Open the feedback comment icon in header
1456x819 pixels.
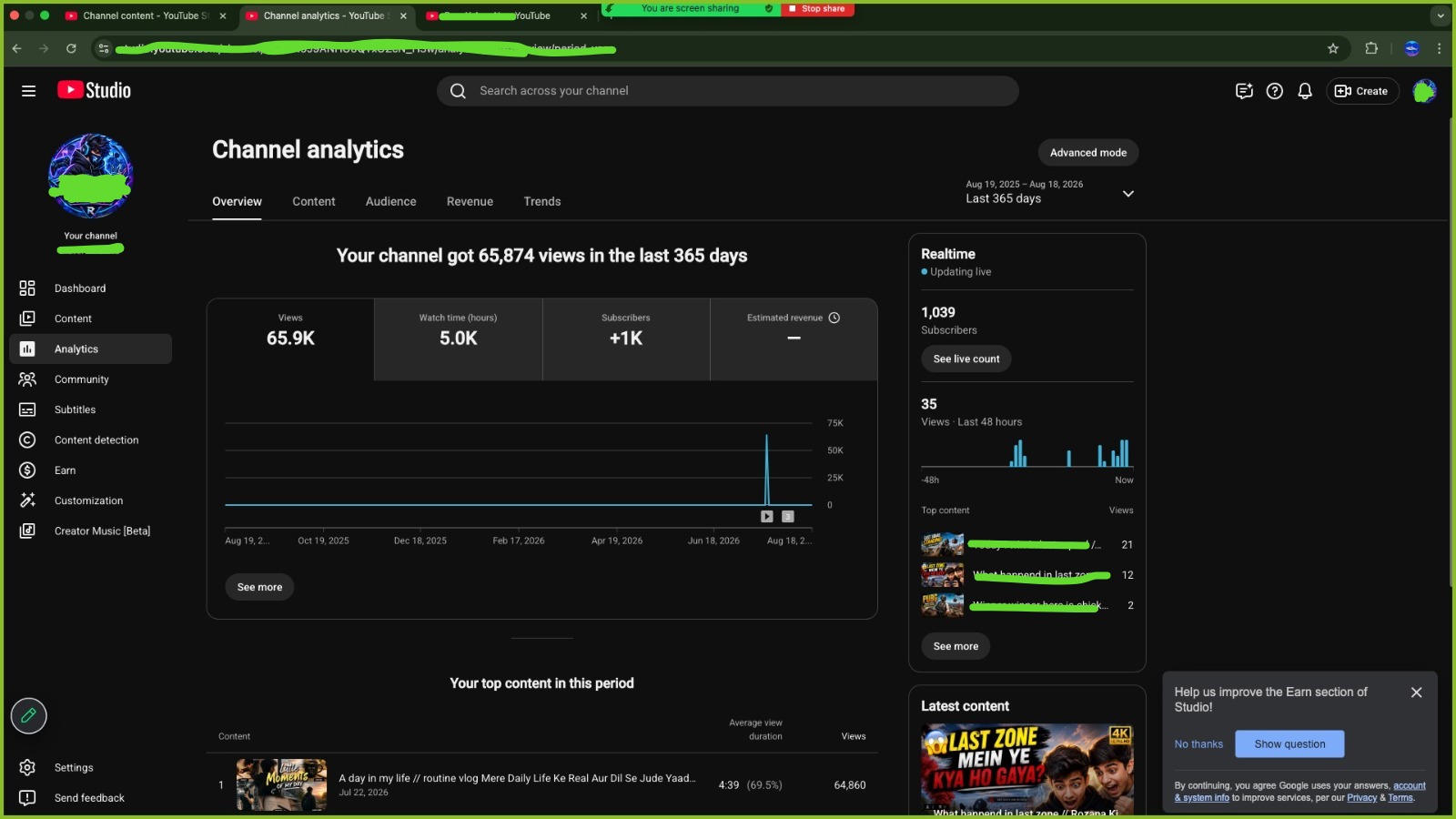1244,91
